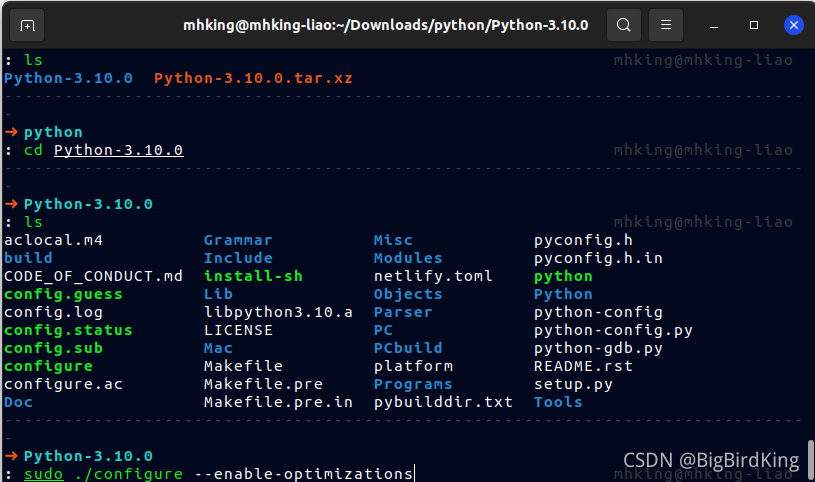This screenshot has height=482, width=815.
Task: Click the Lib directory name
Action: click(x=218, y=294)
